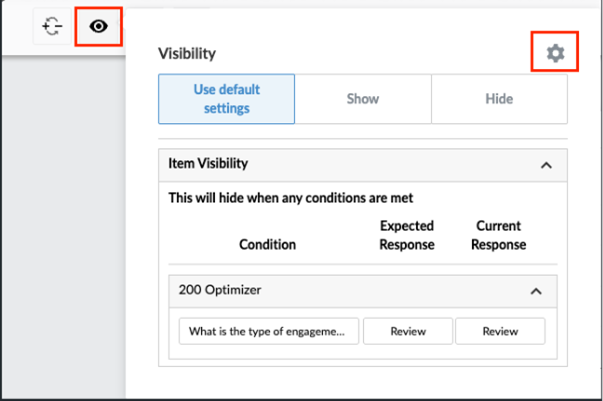Click the Current Response Review box
Viewport: 603px width, 401px height.
(500, 331)
